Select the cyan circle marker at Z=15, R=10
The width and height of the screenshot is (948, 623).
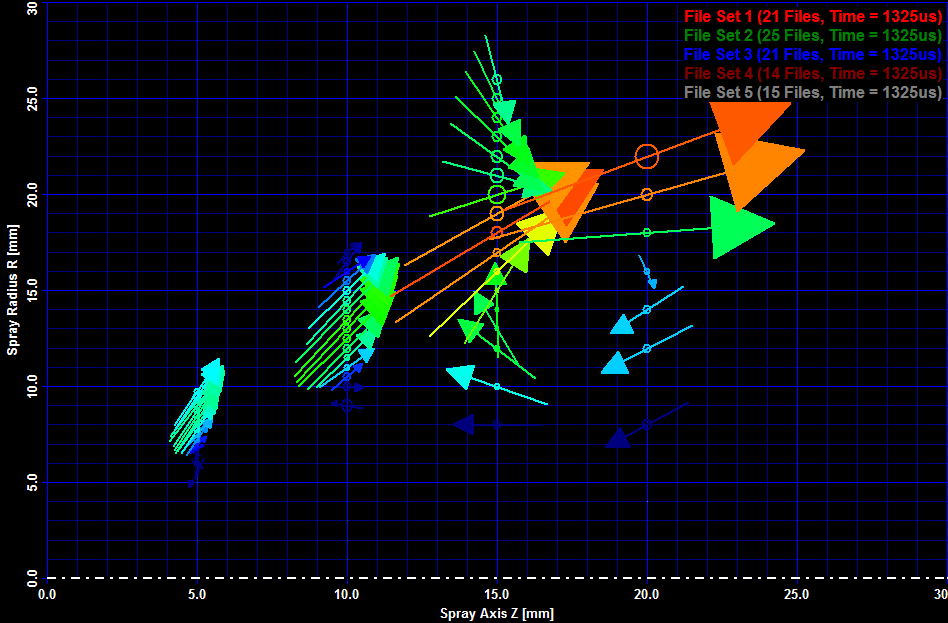pyautogui.click(x=497, y=386)
